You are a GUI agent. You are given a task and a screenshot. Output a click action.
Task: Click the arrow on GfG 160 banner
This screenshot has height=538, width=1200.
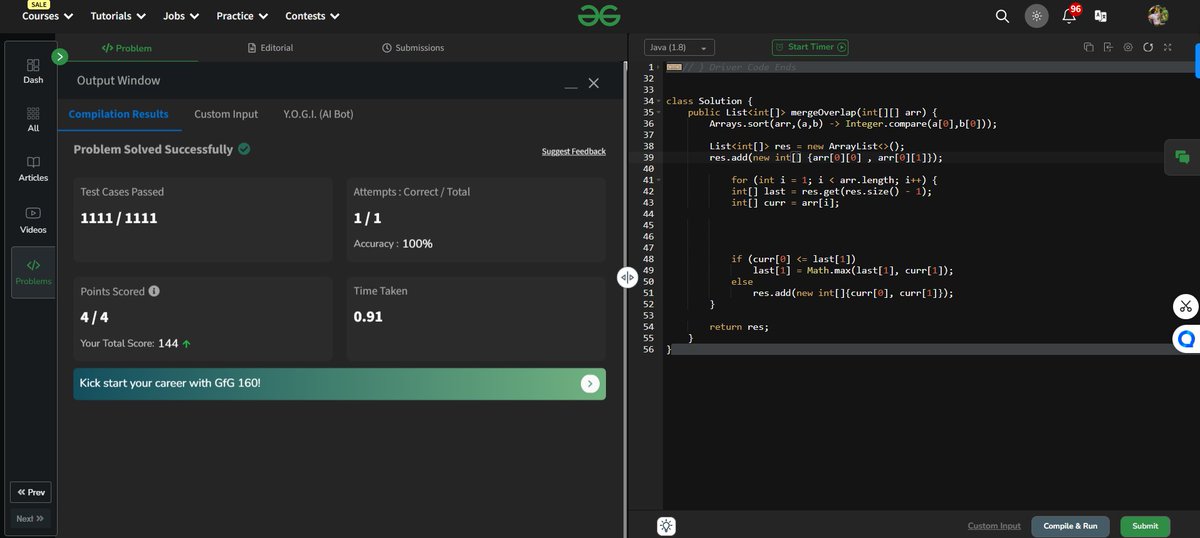click(590, 383)
